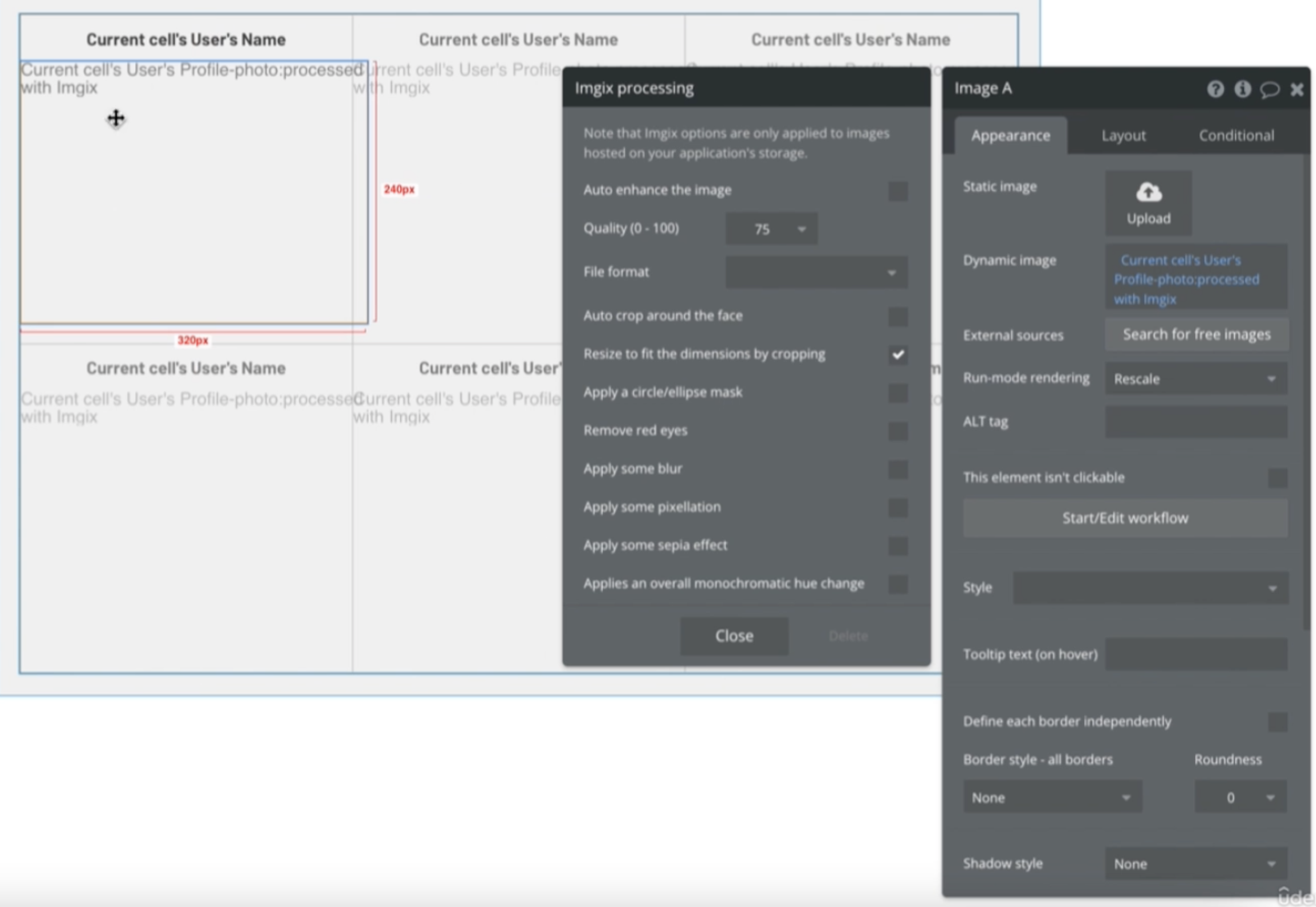Expand the File format dropdown
This screenshot has height=907, width=1316.
(x=815, y=273)
